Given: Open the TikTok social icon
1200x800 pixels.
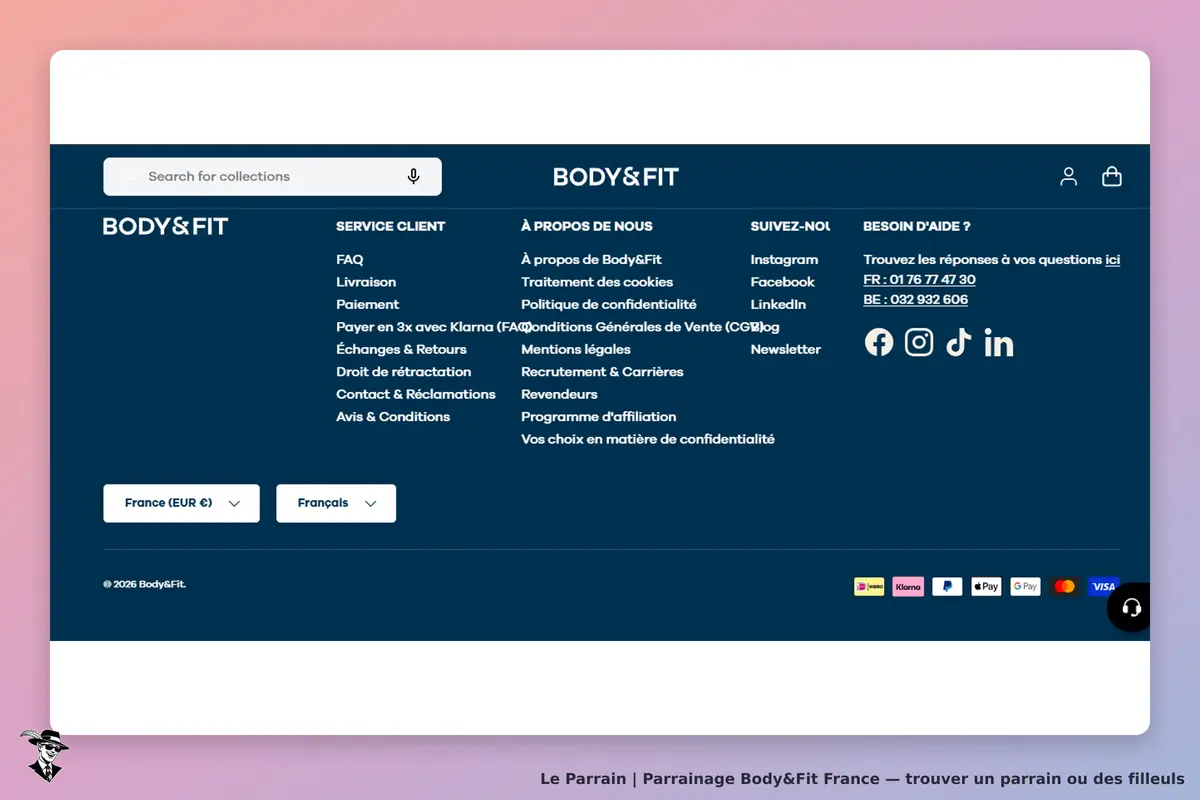Looking at the screenshot, I should [x=959, y=343].
